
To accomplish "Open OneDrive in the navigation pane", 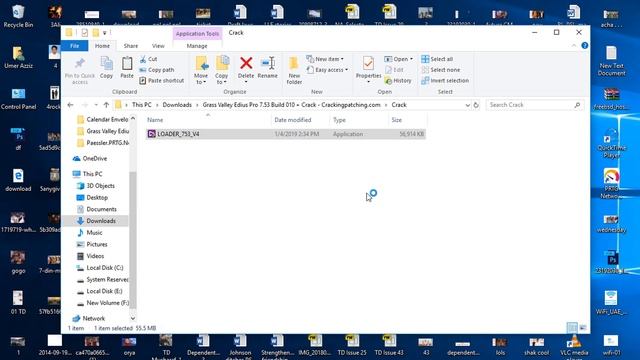I will coord(95,158).
